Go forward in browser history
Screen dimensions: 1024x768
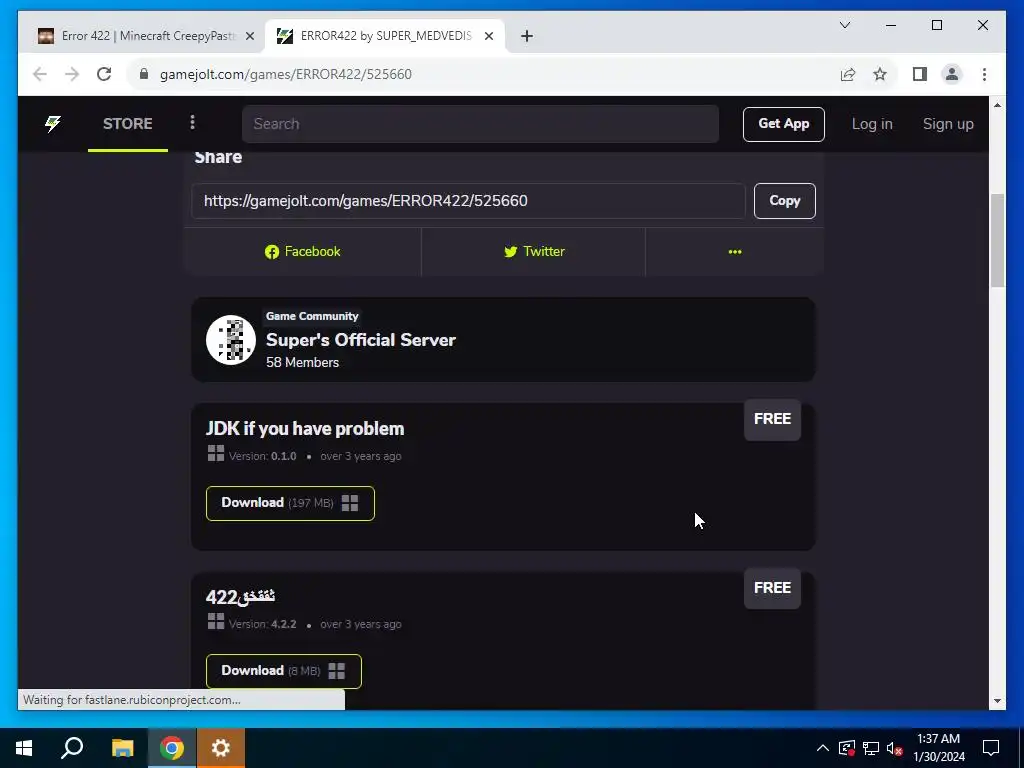(x=72, y=74)
